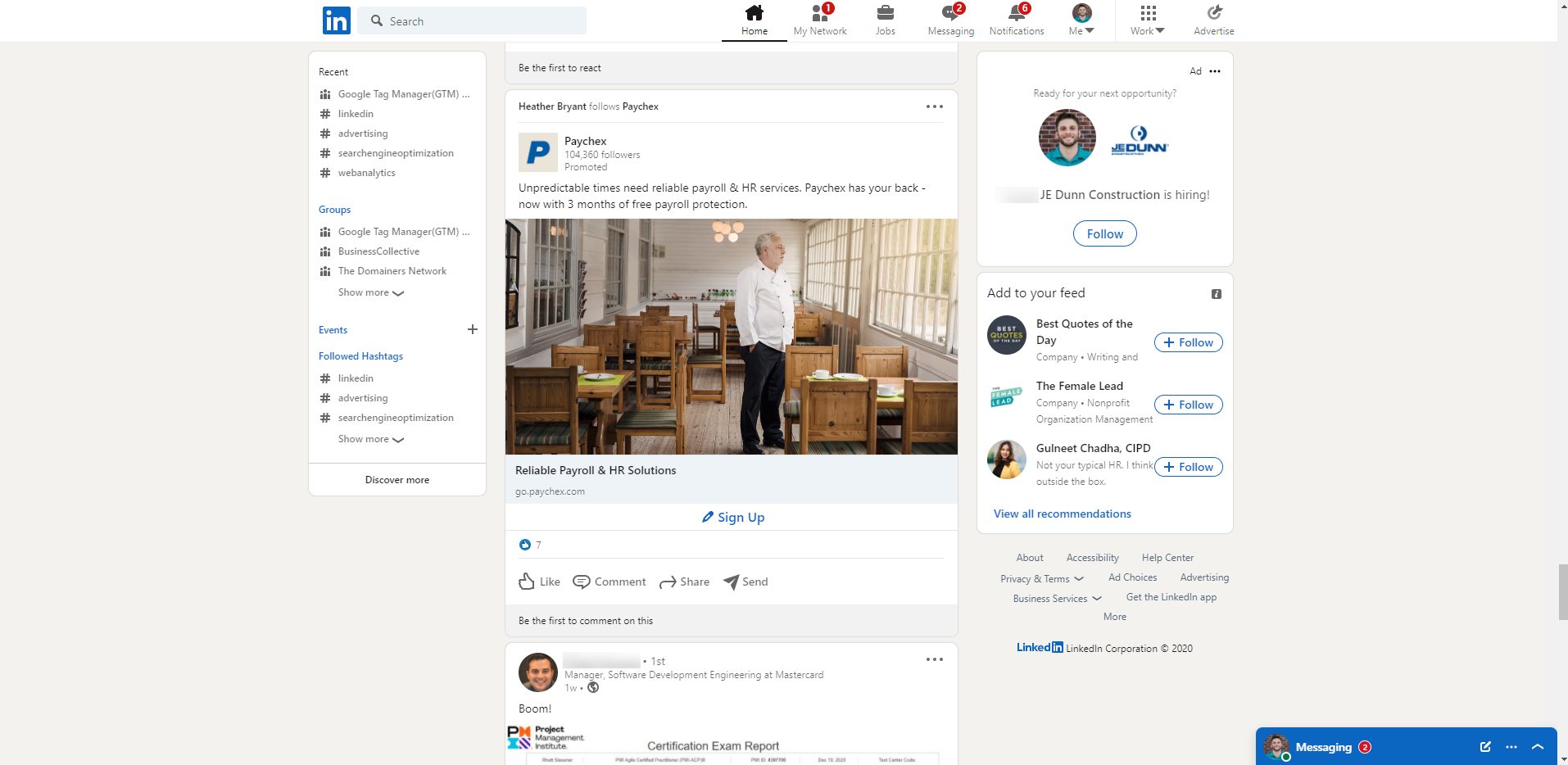The image size is (1568, 765).
Task: Expand the Work apps dropdown
Action: tap(1148, 20)
